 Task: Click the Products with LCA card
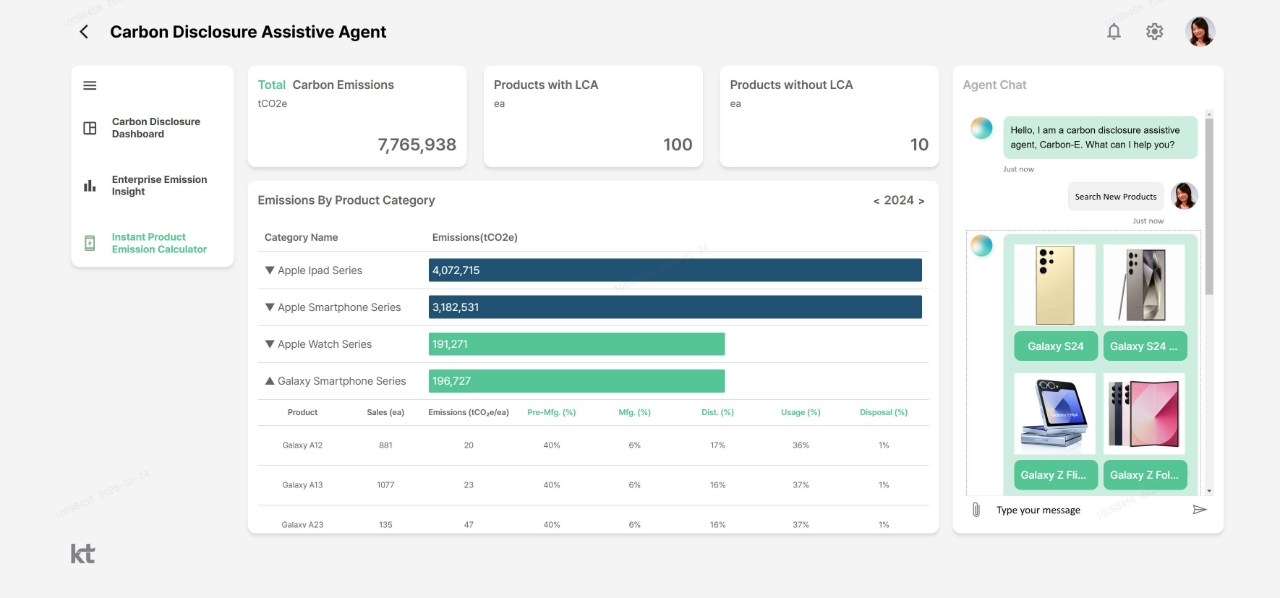coord(593,116)
